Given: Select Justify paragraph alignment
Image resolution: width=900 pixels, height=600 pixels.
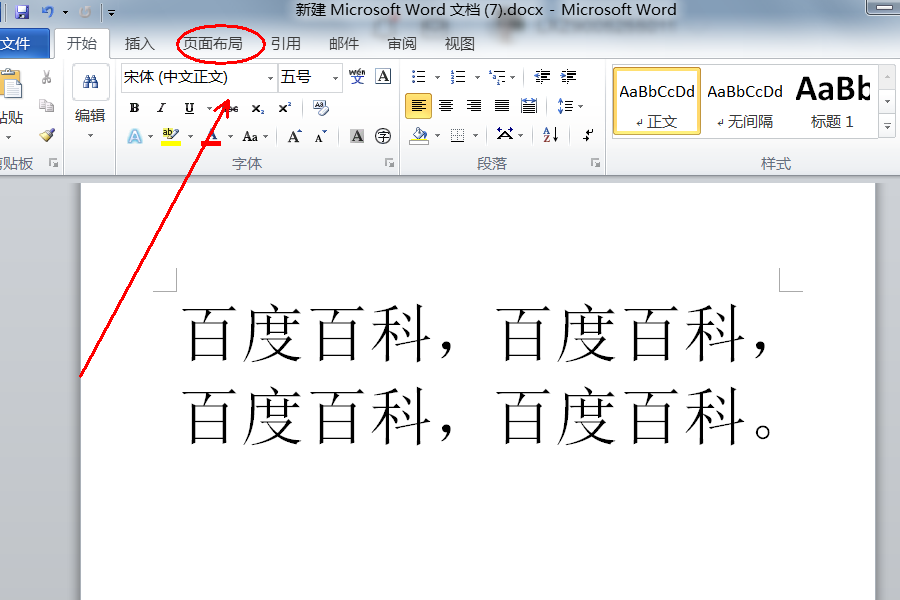Looking at the screenshot, I should pos(502,106).
